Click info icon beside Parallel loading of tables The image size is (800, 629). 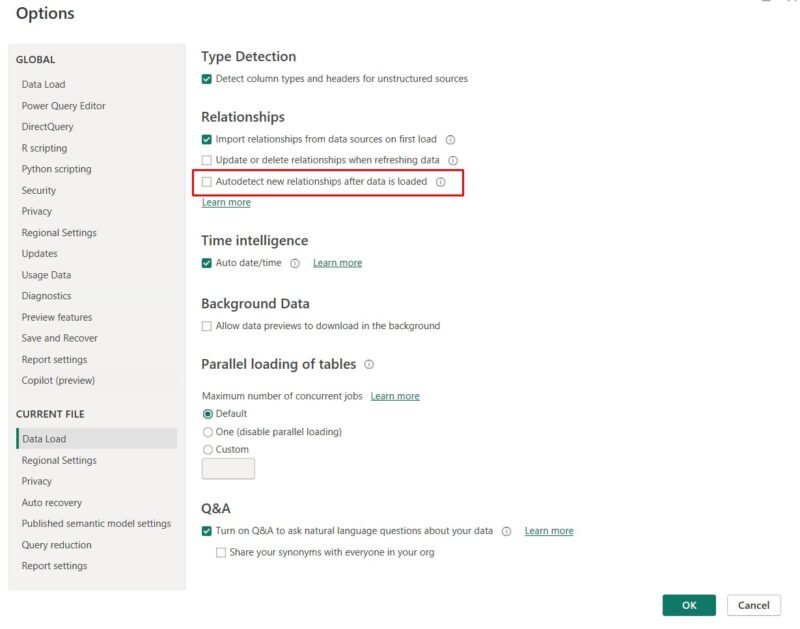pyautogui.click(x=369, y=365)
